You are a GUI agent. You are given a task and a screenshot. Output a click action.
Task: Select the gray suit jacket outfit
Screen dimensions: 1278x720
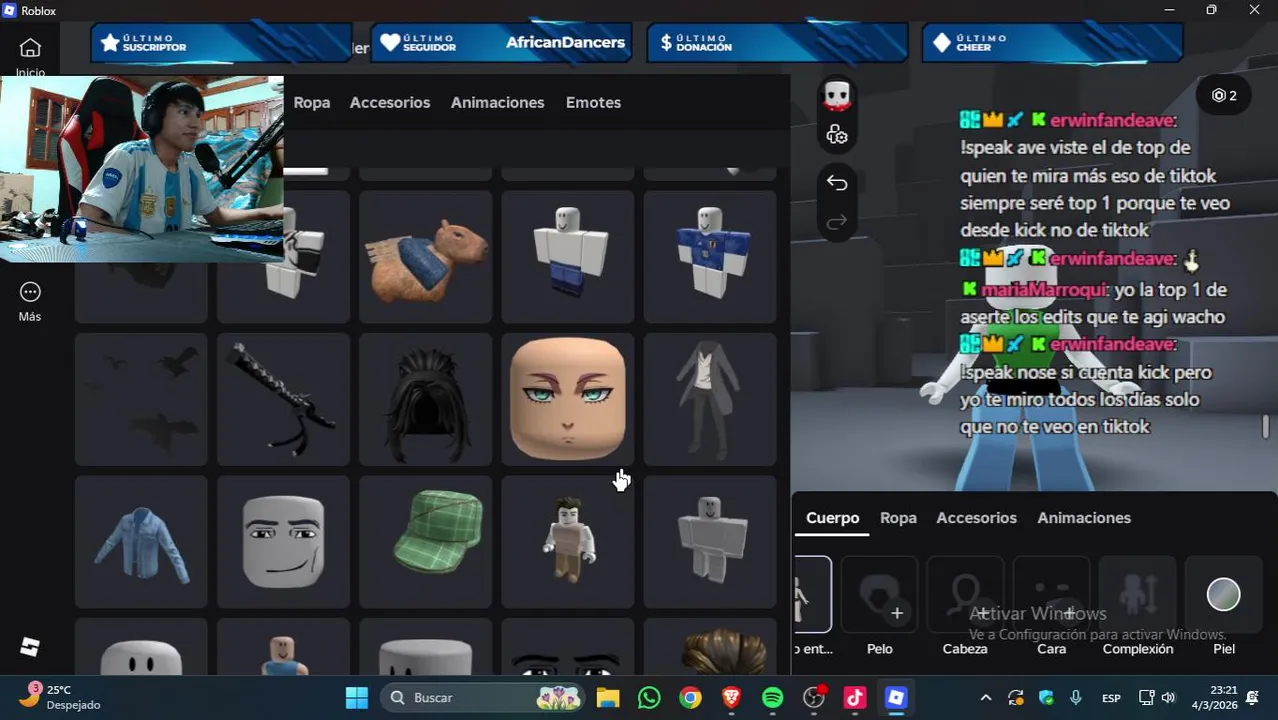(710, 399)
